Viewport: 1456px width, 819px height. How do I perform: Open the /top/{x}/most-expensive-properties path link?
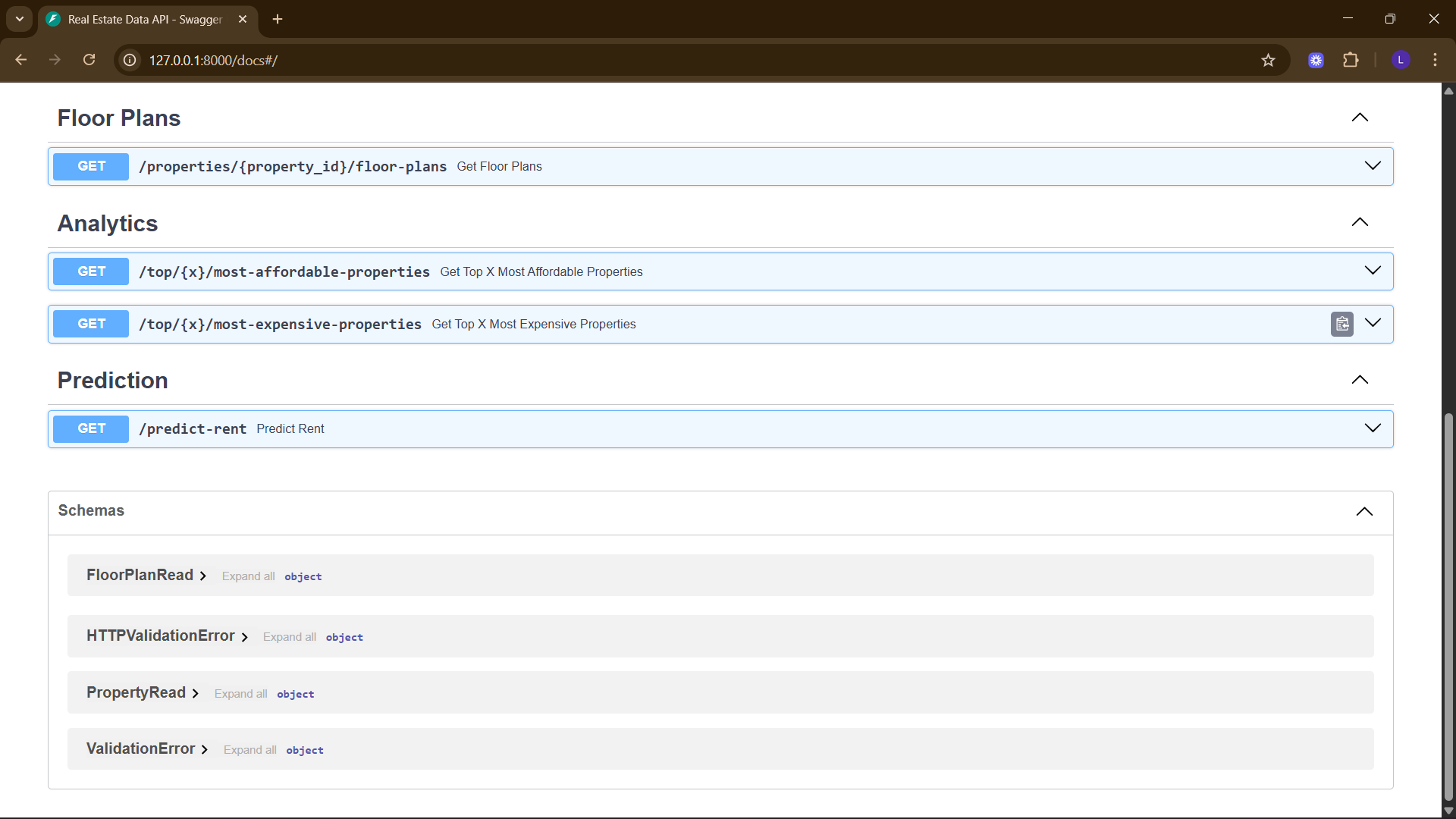coord(280,324)
